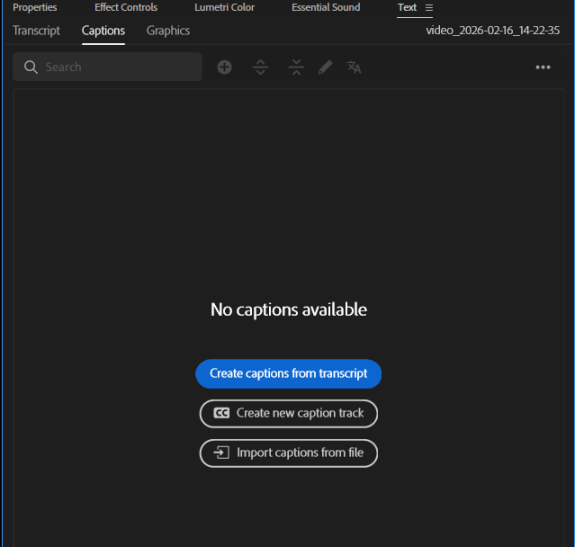Show the Lumetri Color panel
This screenshot has height=547, width=575.
coord(224,7)
